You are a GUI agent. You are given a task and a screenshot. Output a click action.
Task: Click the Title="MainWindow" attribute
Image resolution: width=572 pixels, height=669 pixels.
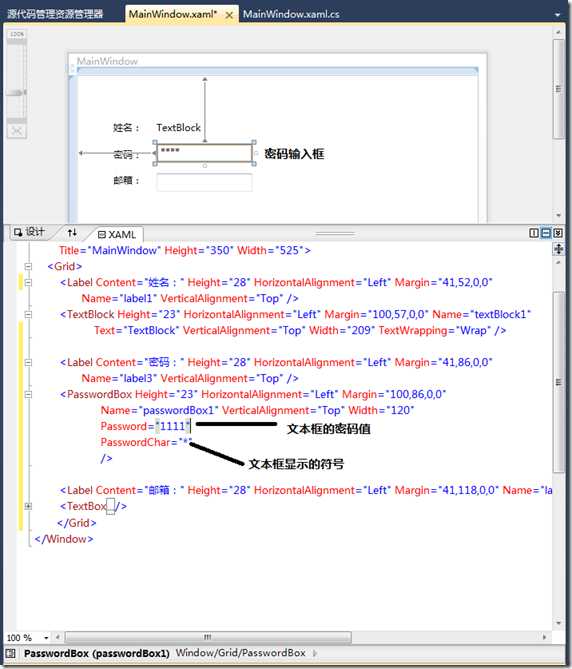click(x=110, y=250)
